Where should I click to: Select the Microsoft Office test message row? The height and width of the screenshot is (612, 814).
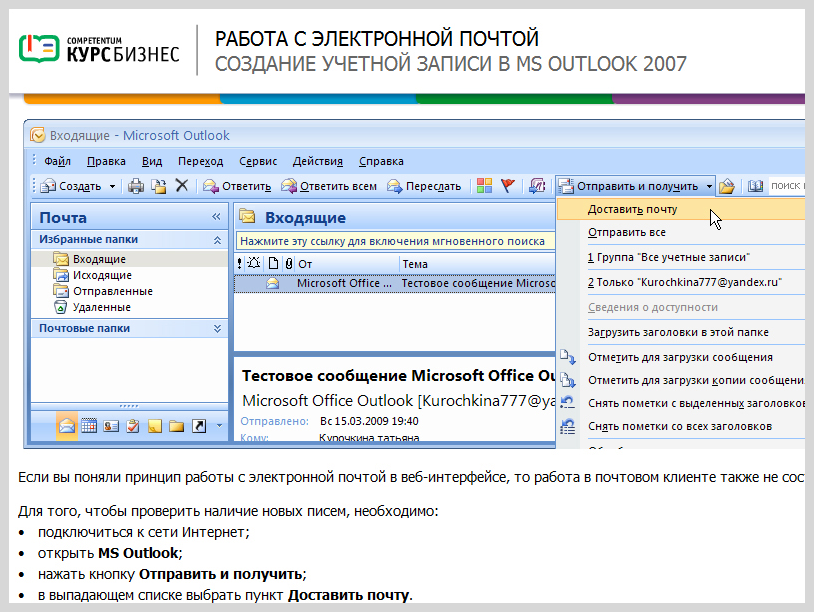(395, 283)
